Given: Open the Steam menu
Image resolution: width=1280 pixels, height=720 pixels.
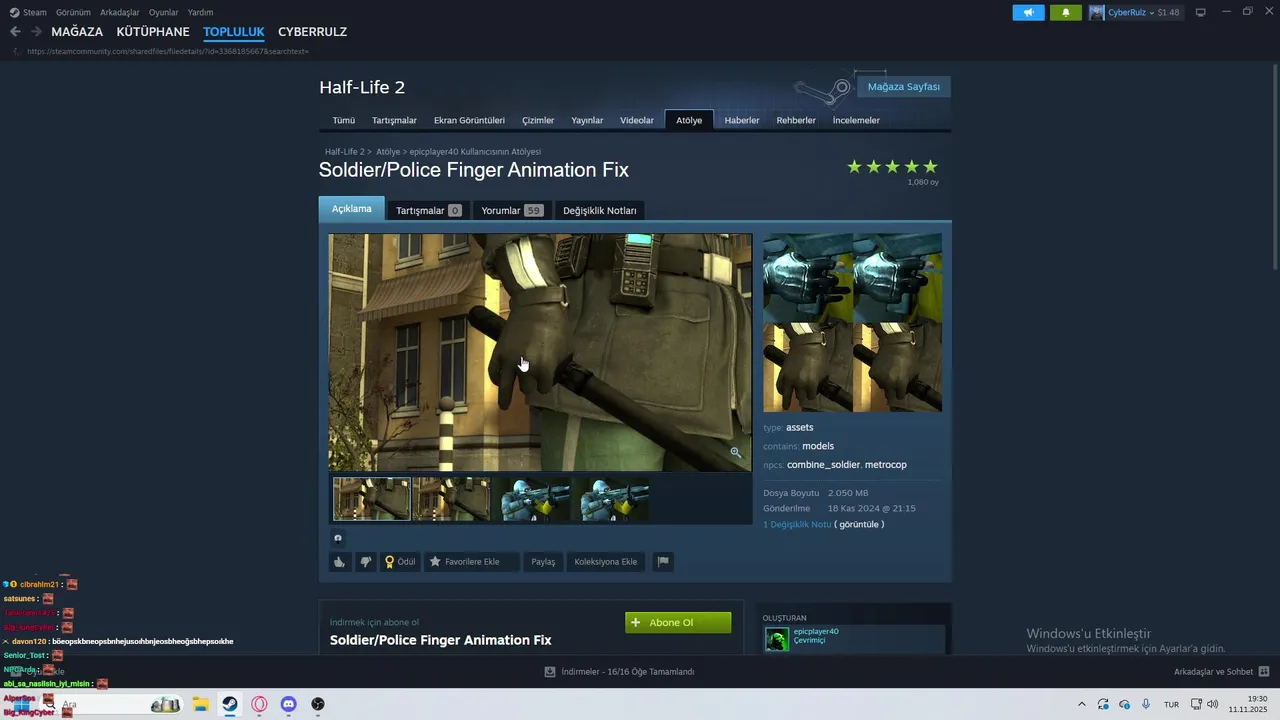Looking at the screenshot, I should pyautogui.click(x=28, y=12).
